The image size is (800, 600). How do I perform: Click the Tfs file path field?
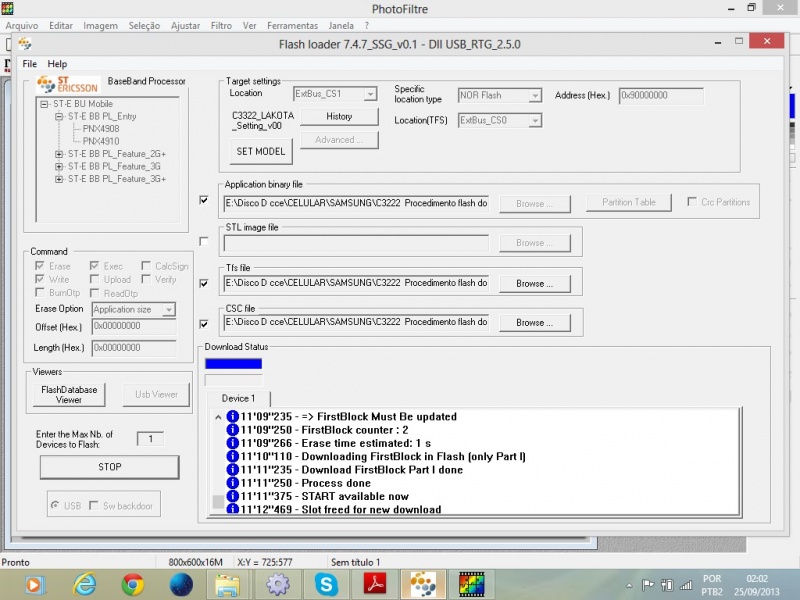click(x=356, y=283)
